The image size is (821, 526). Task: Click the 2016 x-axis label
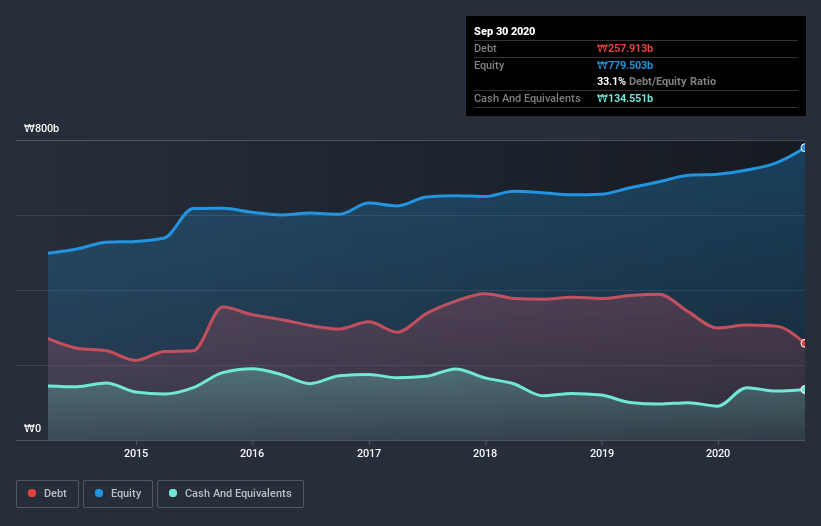(252, 453)
